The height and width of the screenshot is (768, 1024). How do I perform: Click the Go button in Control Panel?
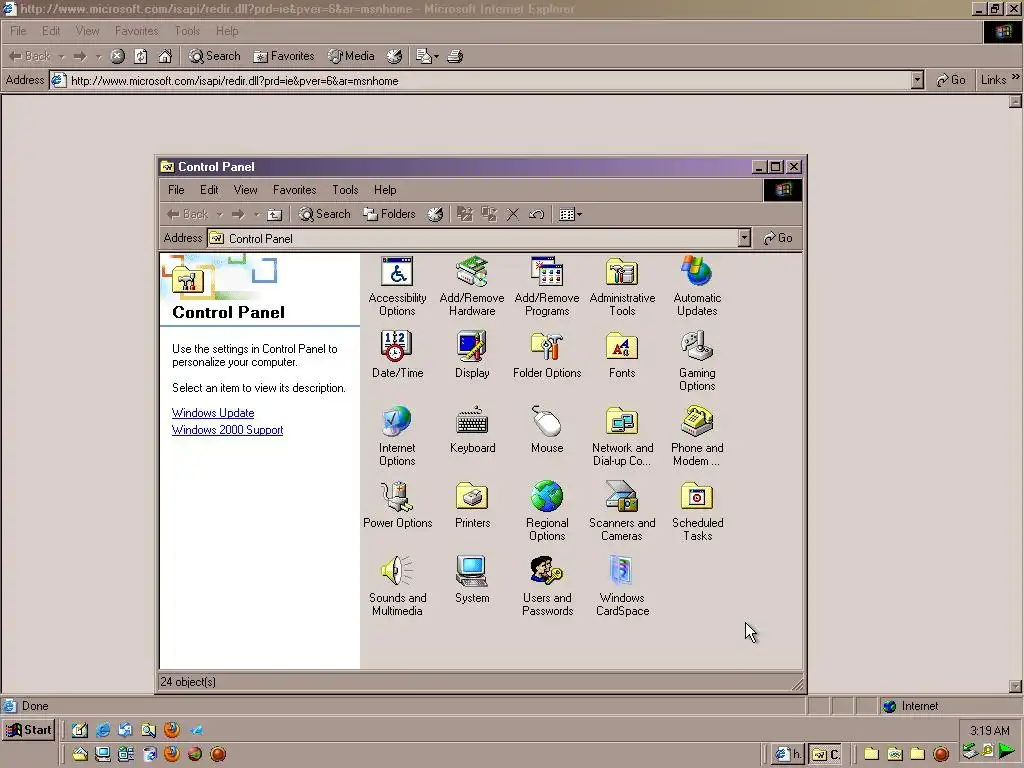[x=778, y=238]
